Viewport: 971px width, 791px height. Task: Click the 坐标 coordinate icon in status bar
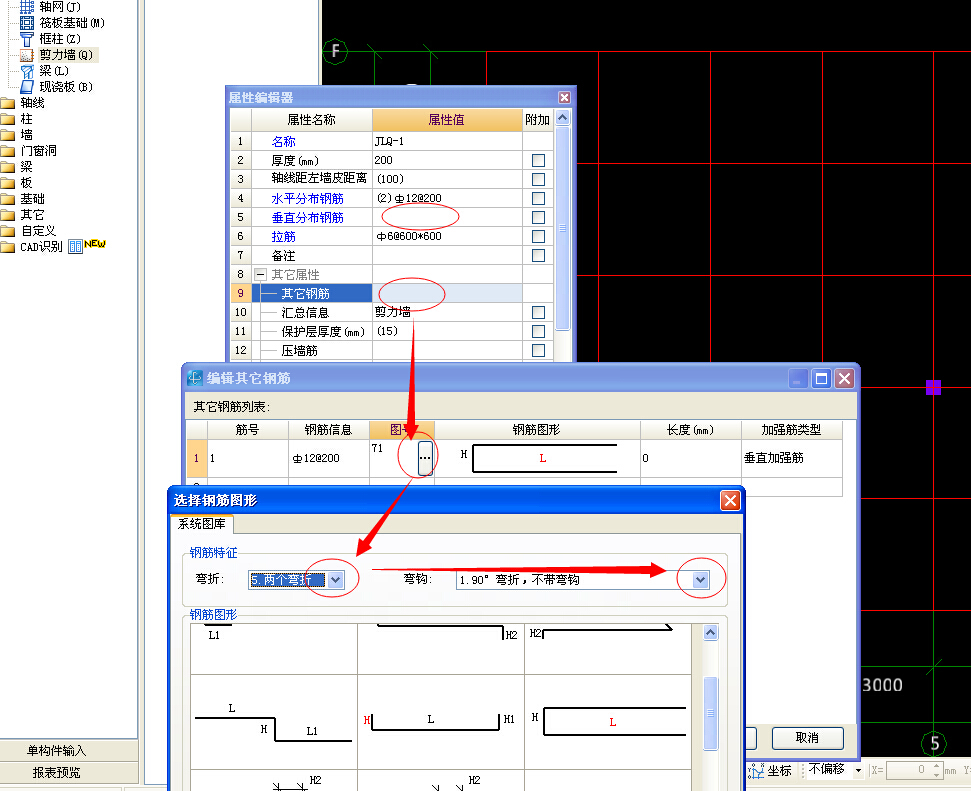coord(756,771)
